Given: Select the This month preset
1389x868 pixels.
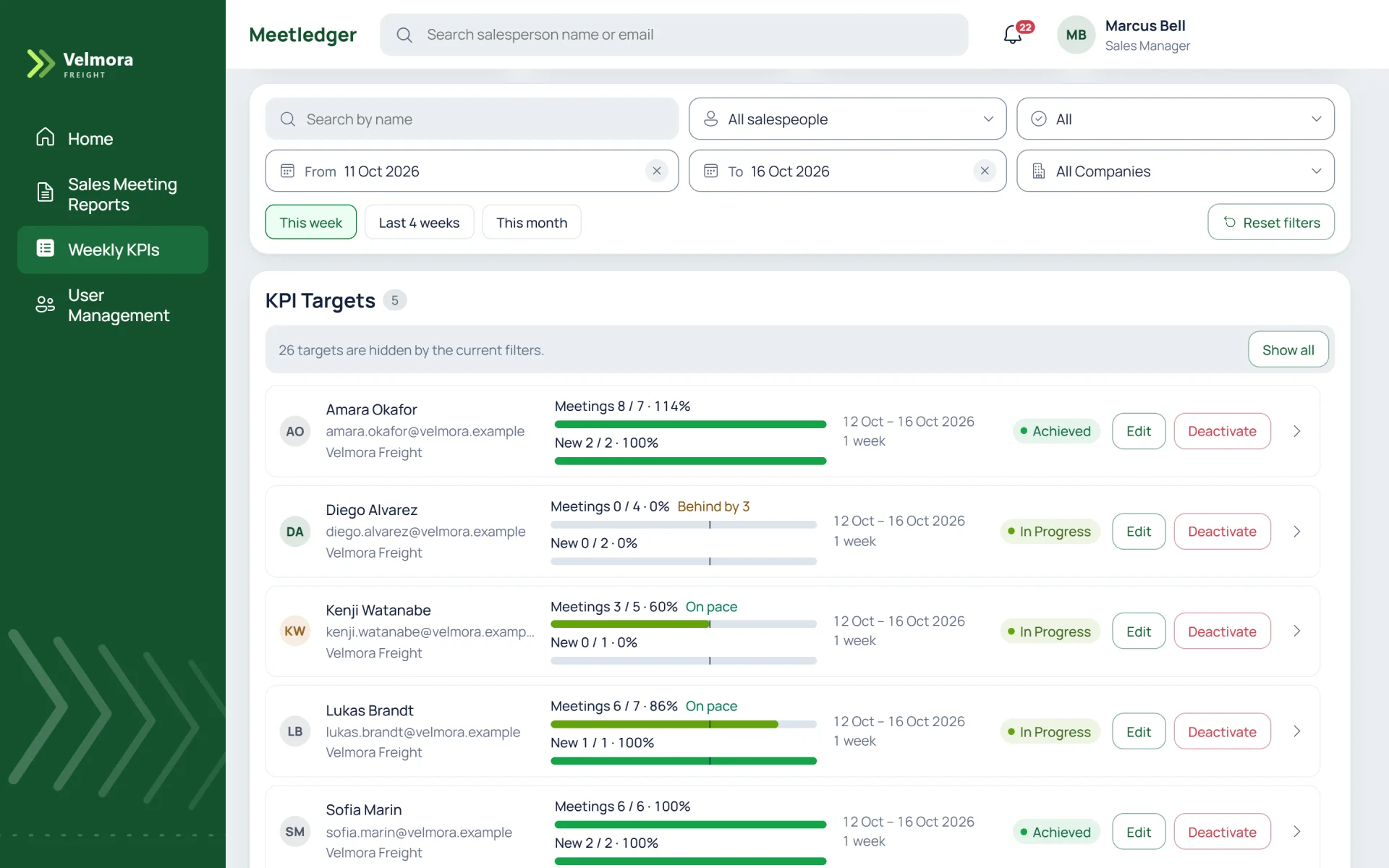Looking at the screenshot, I should (532, 222).
